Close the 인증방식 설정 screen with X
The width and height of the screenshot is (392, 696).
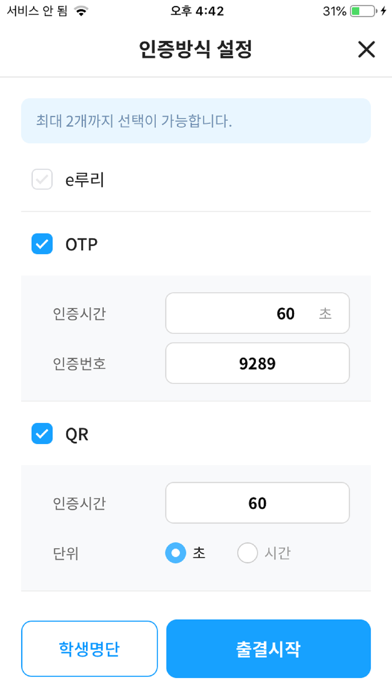[x=366, y=50]
